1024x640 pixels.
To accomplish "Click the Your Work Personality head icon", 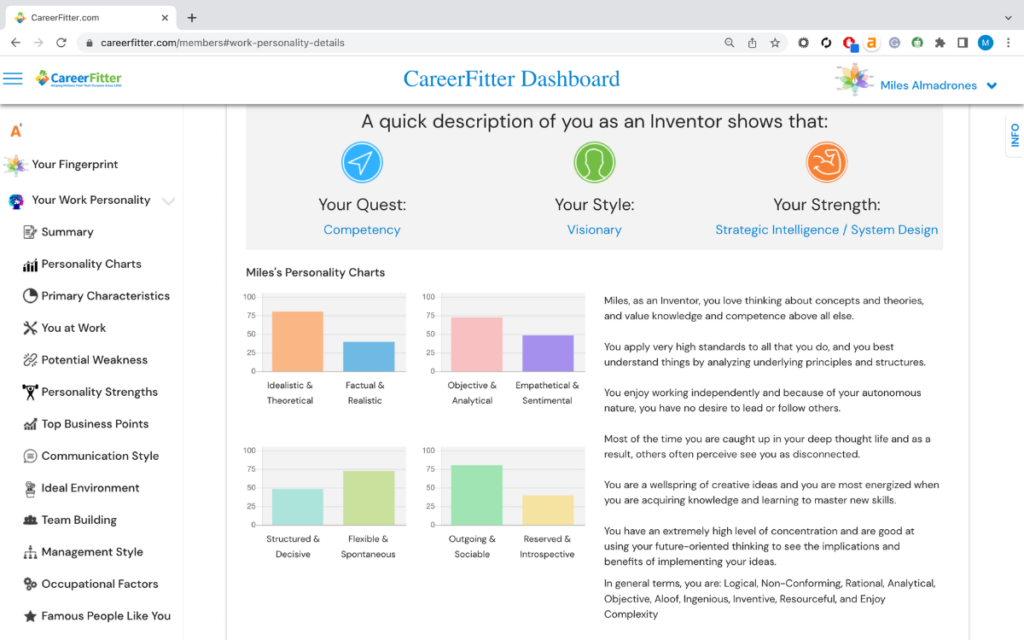I will click(x=16, y=201).
